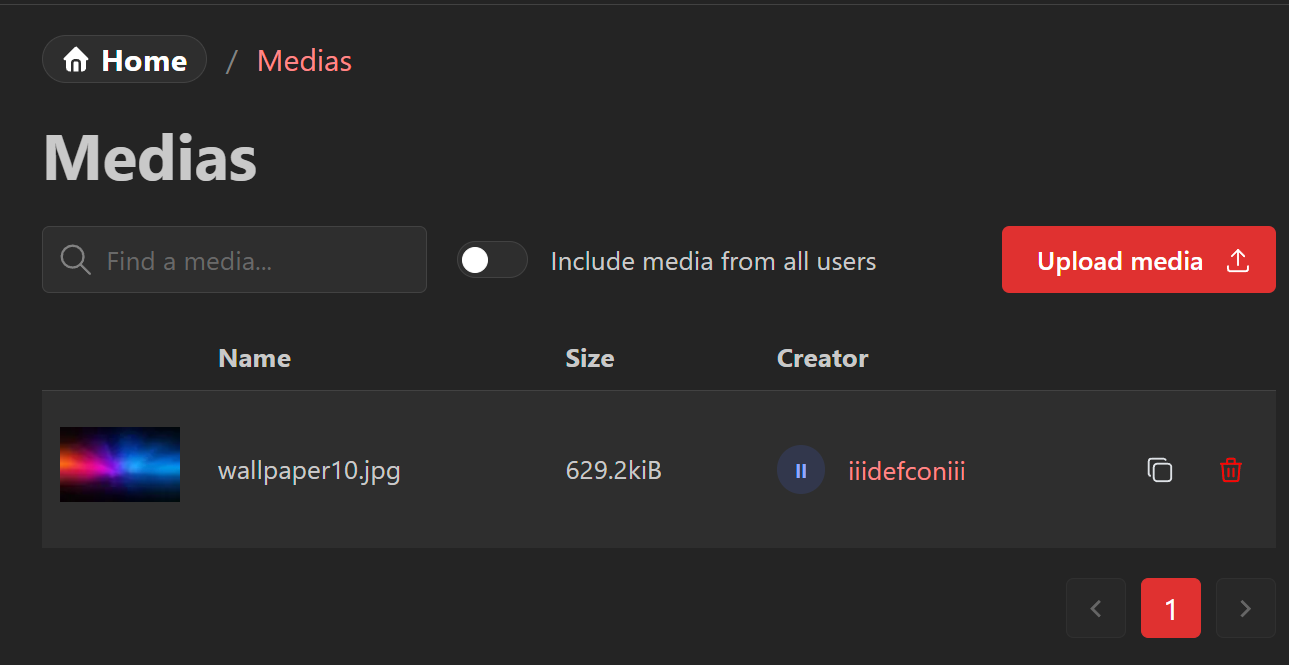Click the copy icon for wallpaper10.jpg

(x=1160, y=470)
